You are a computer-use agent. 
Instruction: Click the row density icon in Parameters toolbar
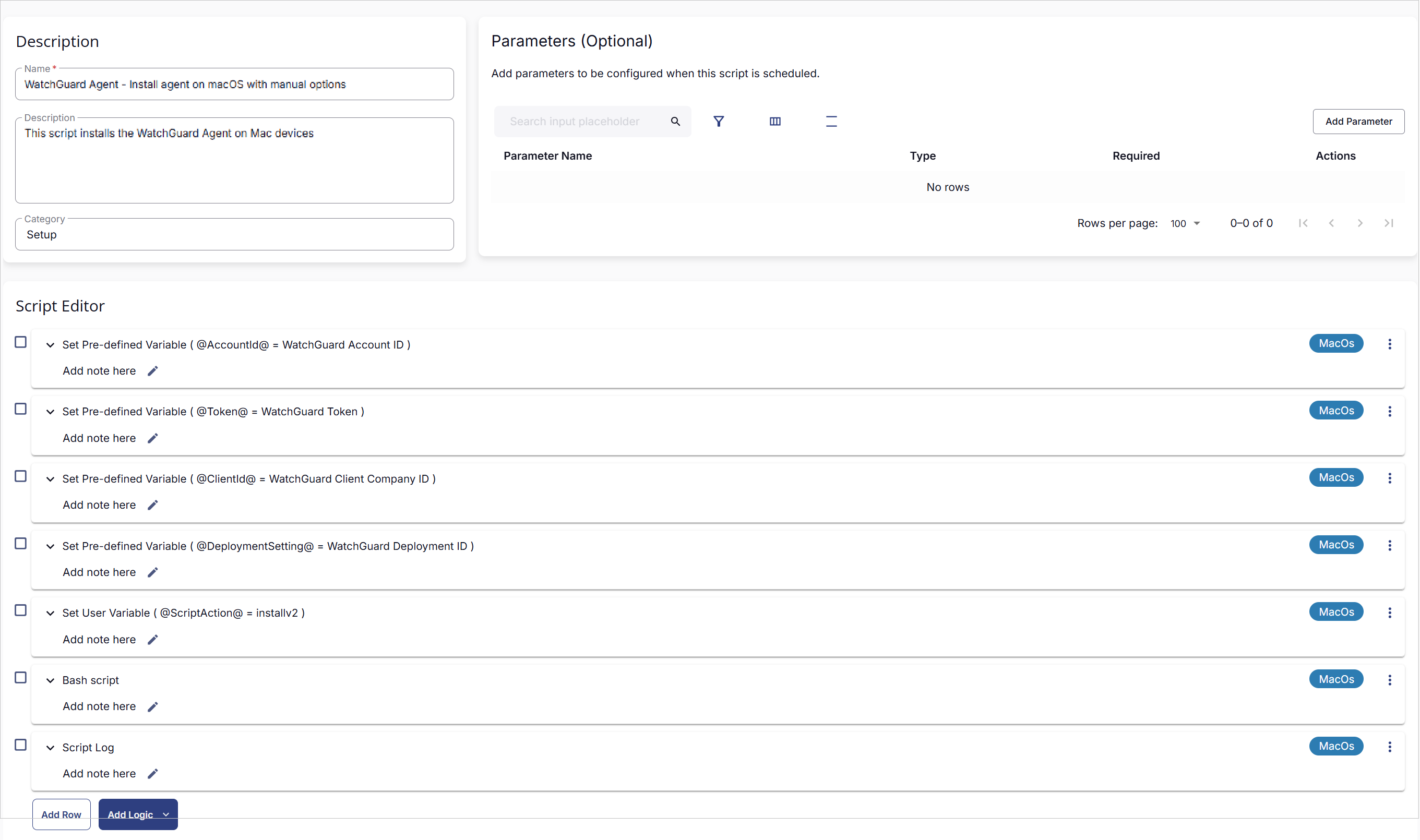pos(831,121)
